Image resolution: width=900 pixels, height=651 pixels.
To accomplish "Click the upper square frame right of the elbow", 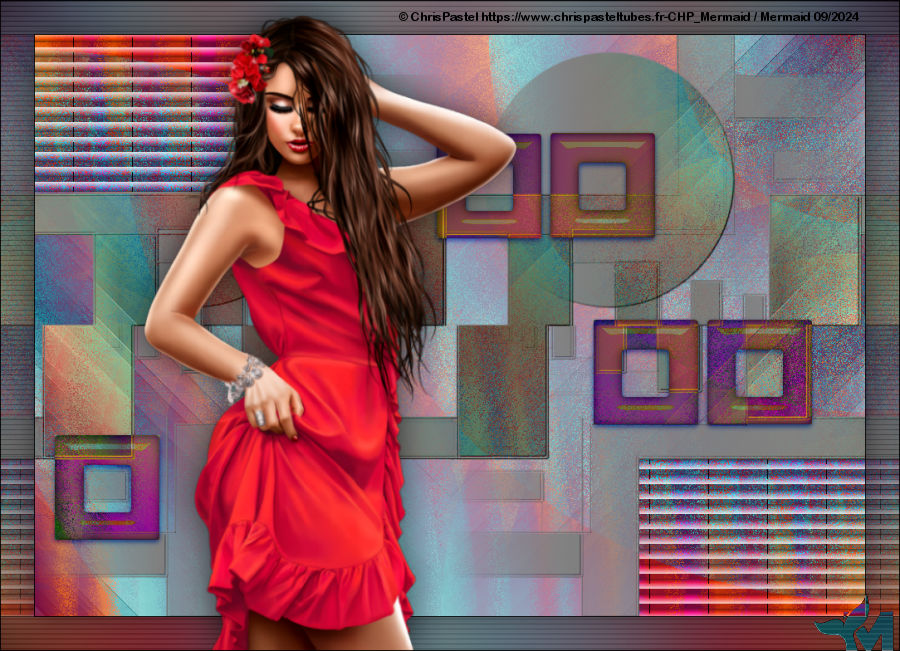I will (x=602, y=185).
